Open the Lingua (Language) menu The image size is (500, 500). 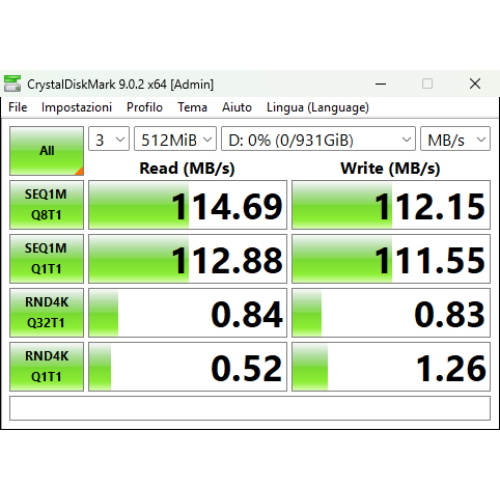(x=318, y=108)
